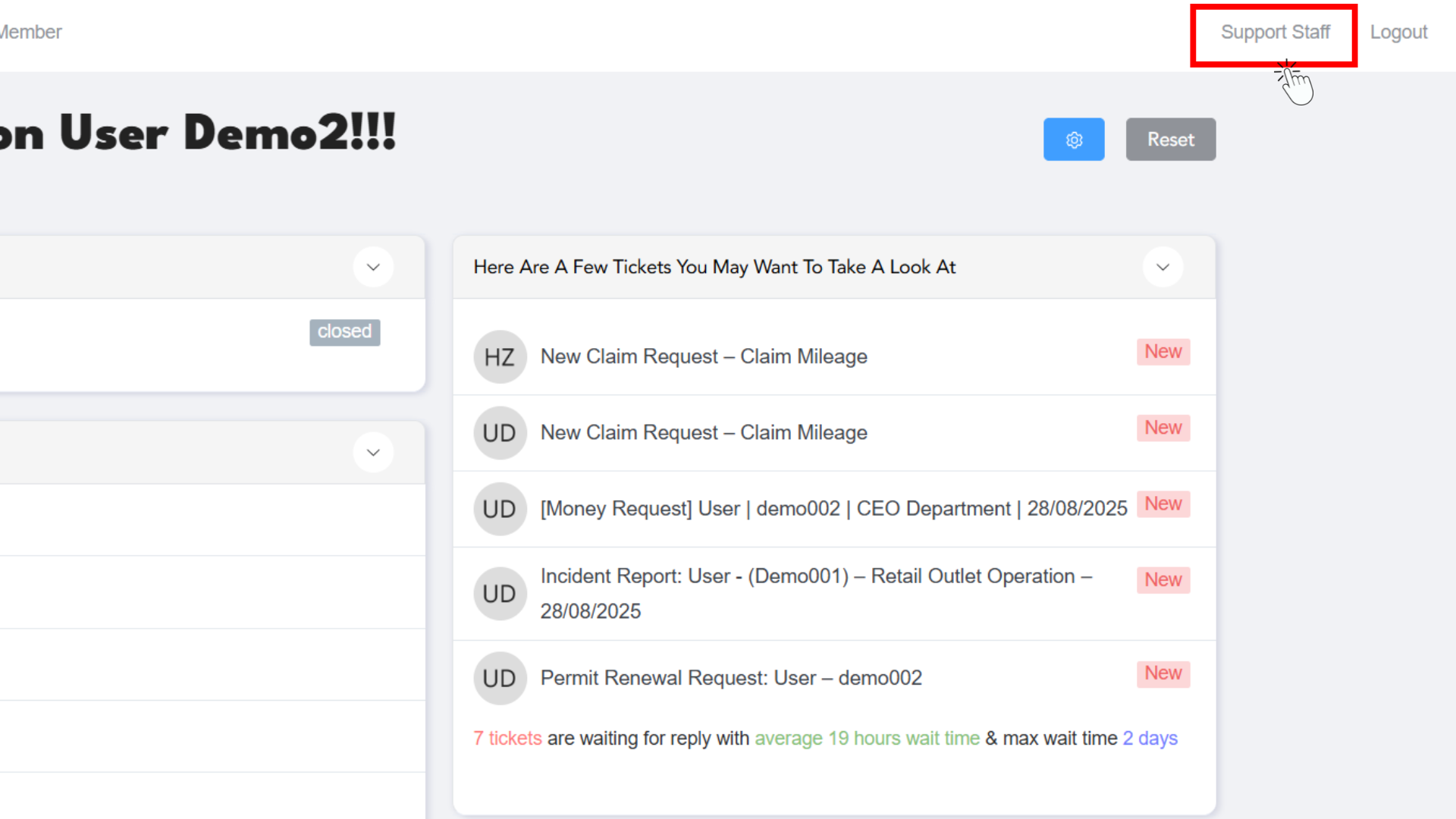Click the UD avatar beside Money Request ticket

pos(500,509)
